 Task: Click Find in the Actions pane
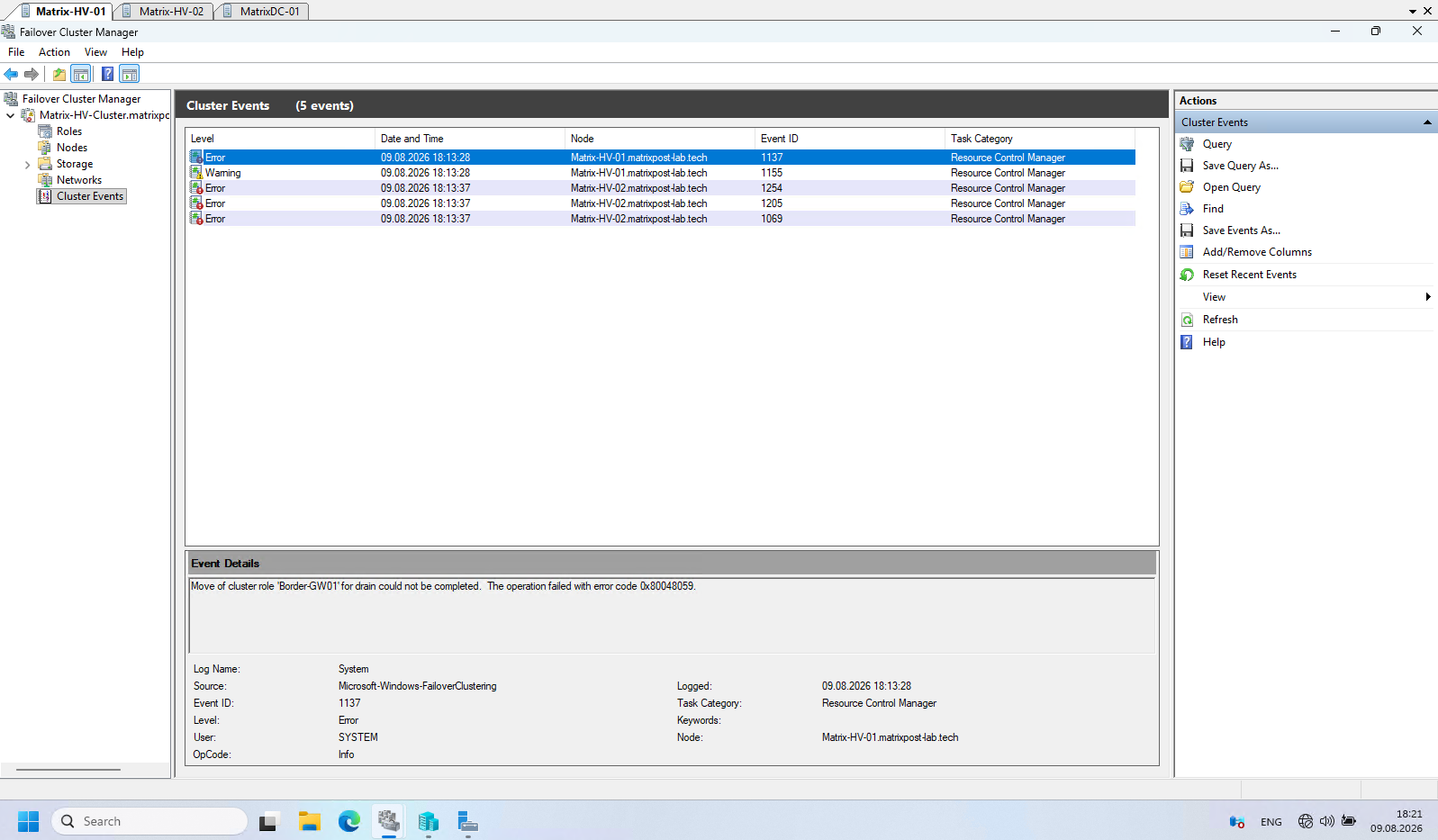tap(1213, 209)
